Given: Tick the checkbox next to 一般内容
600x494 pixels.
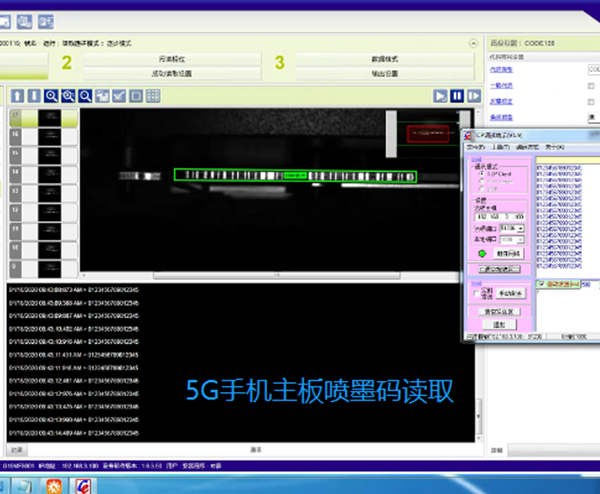Looking at the screenshot, I should pyautogui.click(x=591, y=86).
